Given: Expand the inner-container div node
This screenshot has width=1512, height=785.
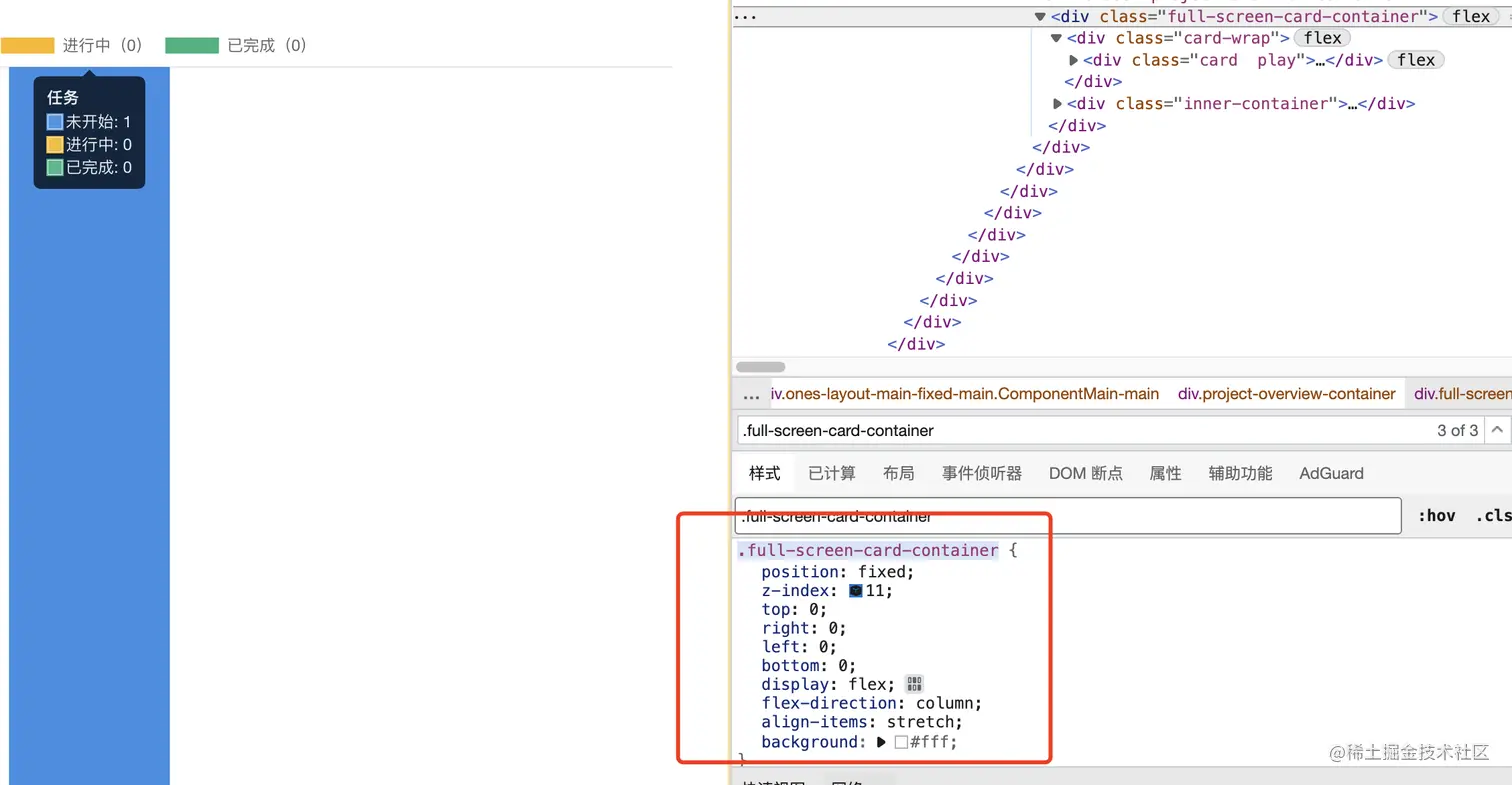Looking at the screenshot, I should [x=1058, y=104].
